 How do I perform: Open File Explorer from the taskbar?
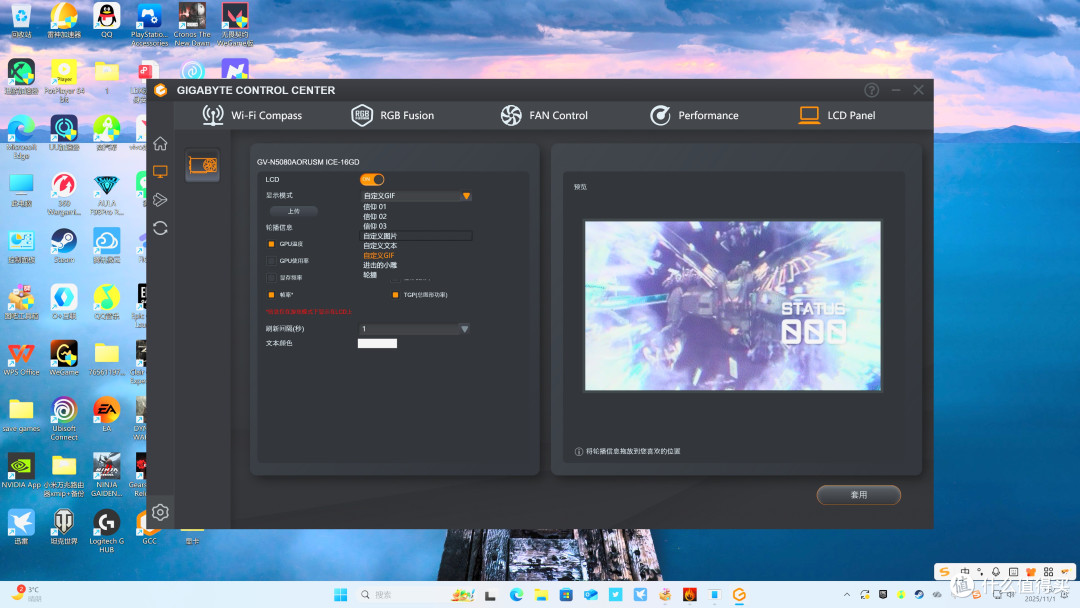pyautogui.click(x=541, y=595)
